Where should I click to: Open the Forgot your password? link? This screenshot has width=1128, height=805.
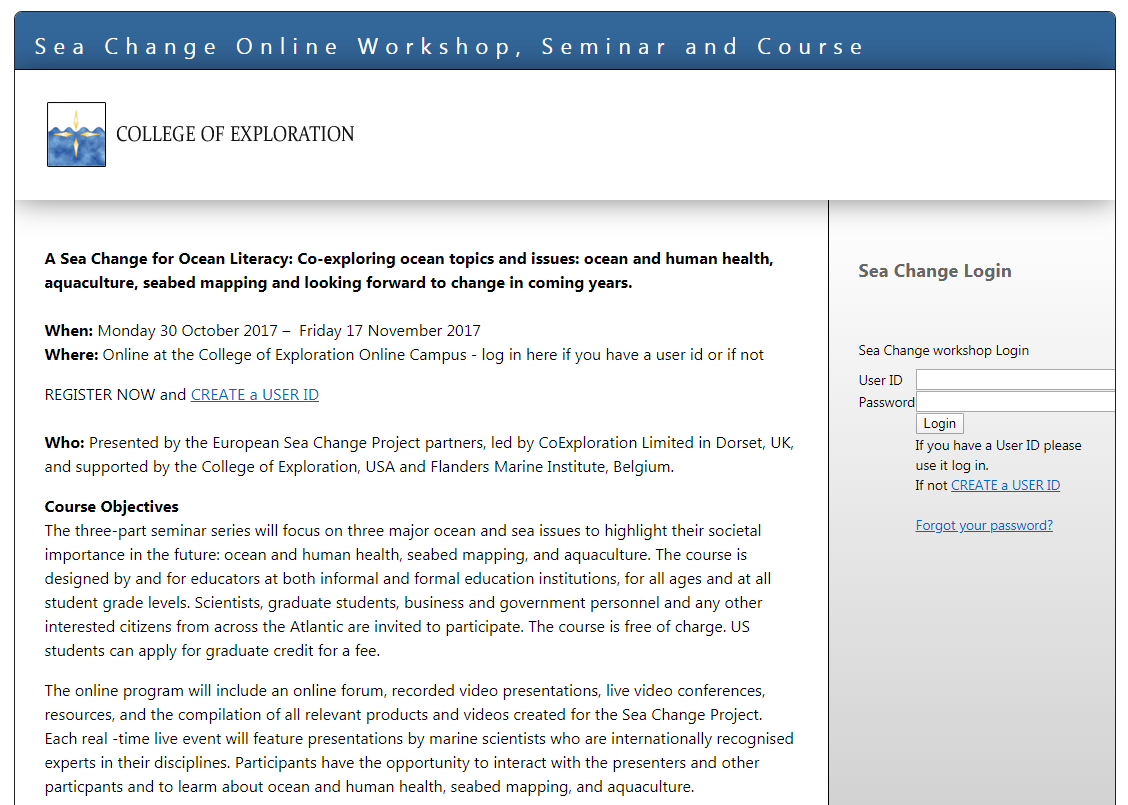click(983, 526)
